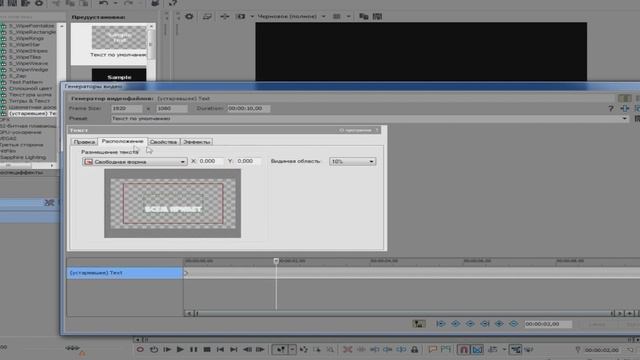
Task: Copy snapshot to clipboard icon
Action: pyautogui.click(x=364, y=16)
